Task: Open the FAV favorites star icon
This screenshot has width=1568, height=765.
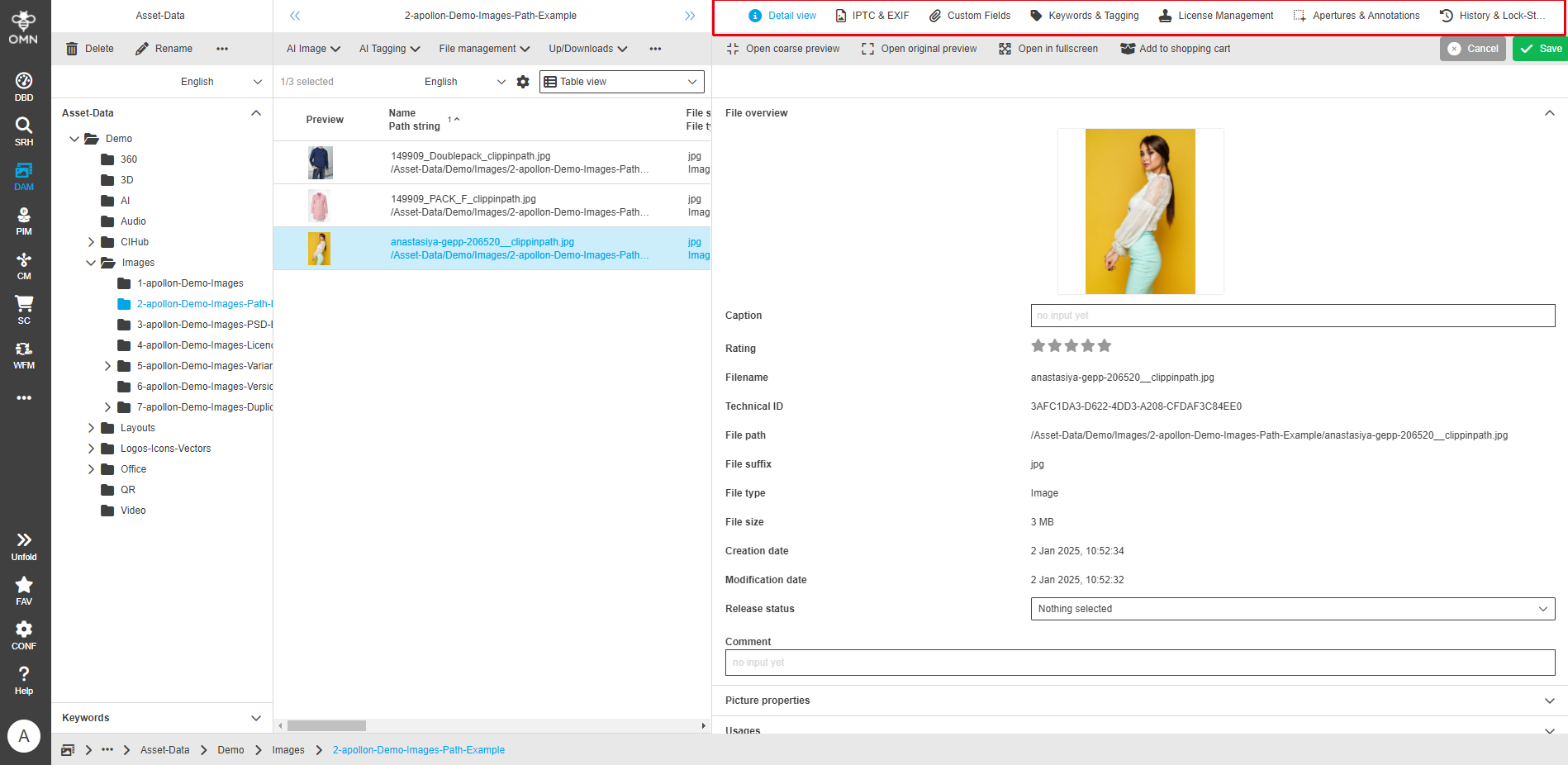Action: click(24, 590)
